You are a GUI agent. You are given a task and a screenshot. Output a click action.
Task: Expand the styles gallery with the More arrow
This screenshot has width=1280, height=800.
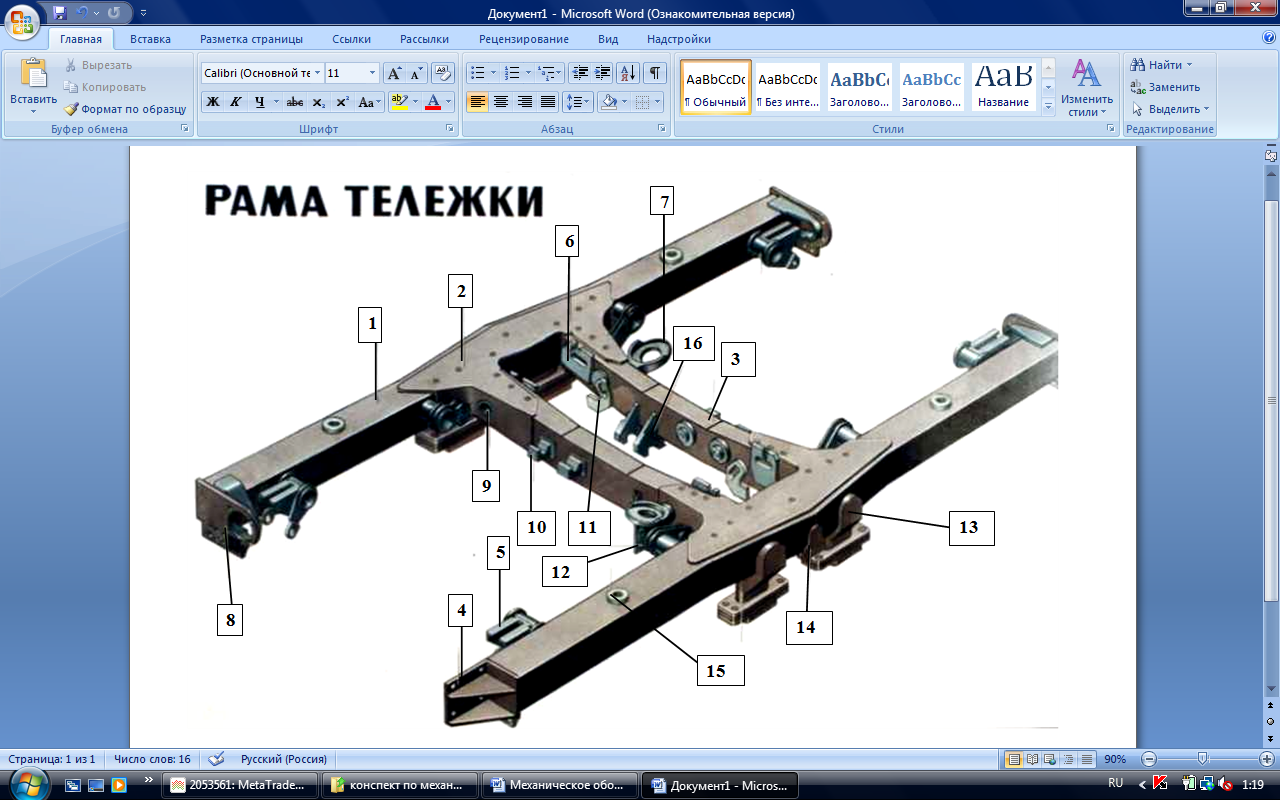coord(1048,105)
